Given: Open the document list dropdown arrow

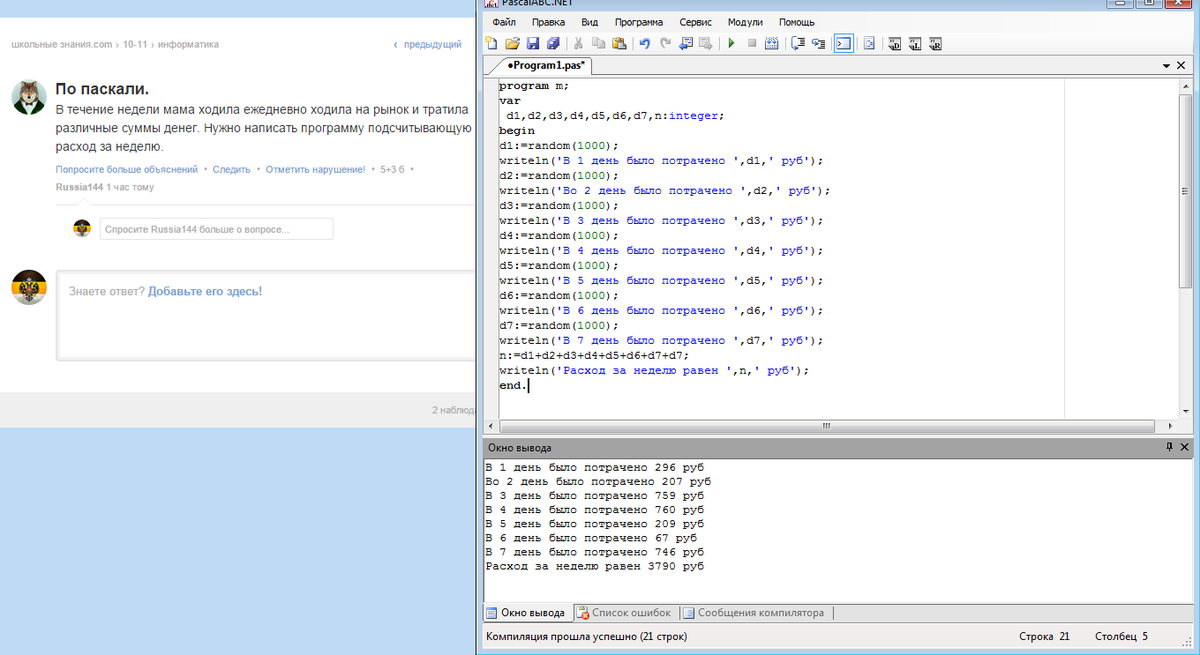Looking at the screenshot, I should (x=1166, y=65).
